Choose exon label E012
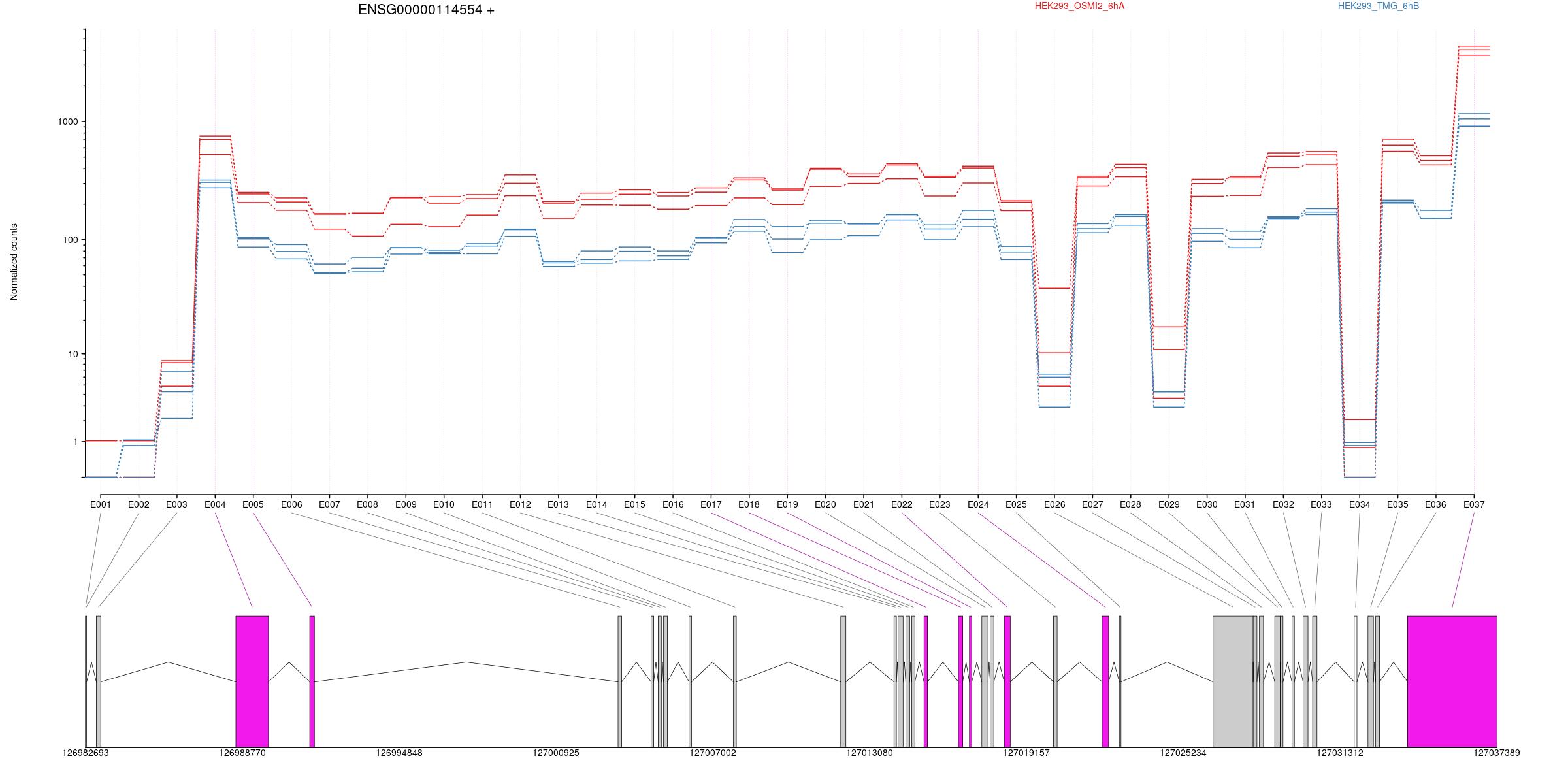Viewport: 1568px width, 784px height. click(x=520, y=504)
